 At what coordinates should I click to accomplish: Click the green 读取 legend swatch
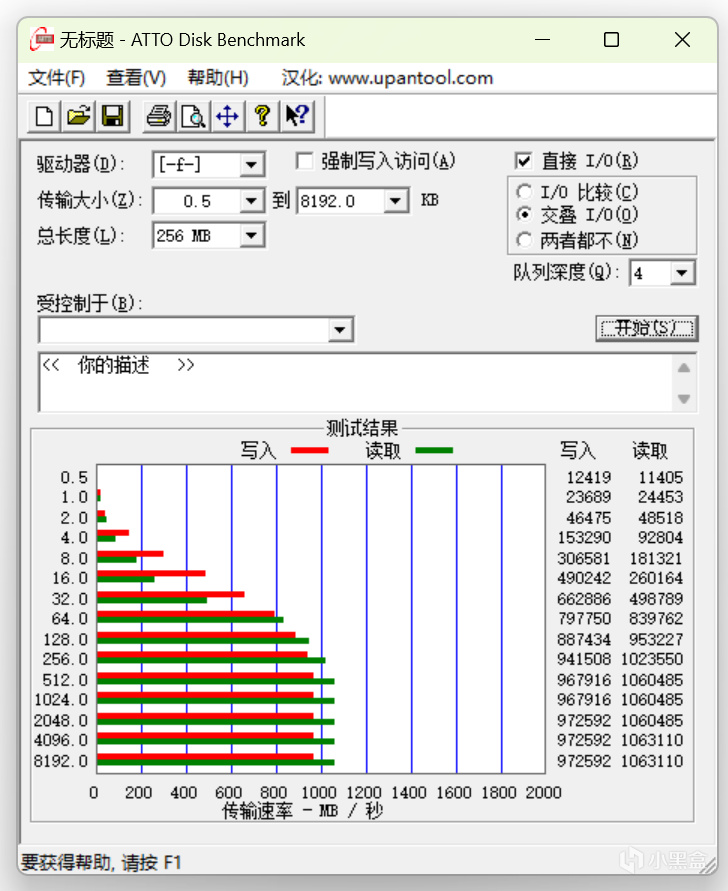(434, 451)
